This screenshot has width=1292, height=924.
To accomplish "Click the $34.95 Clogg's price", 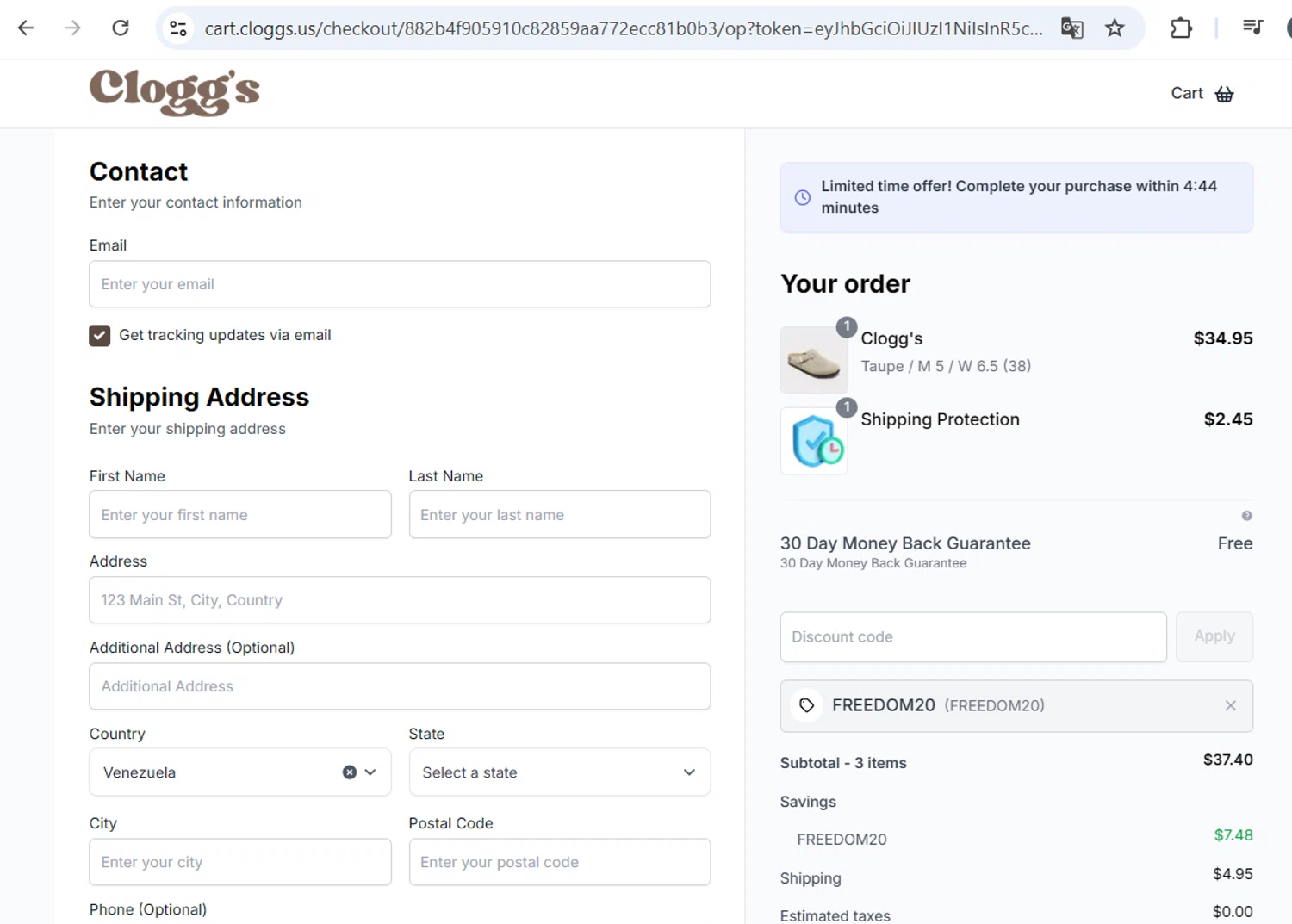I will [1223, 338].
